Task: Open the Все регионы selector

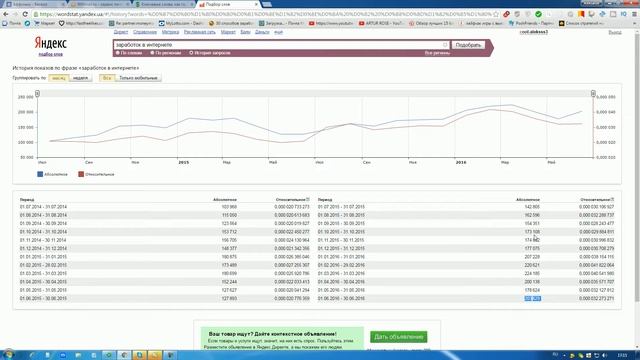Action: [437, 53]
